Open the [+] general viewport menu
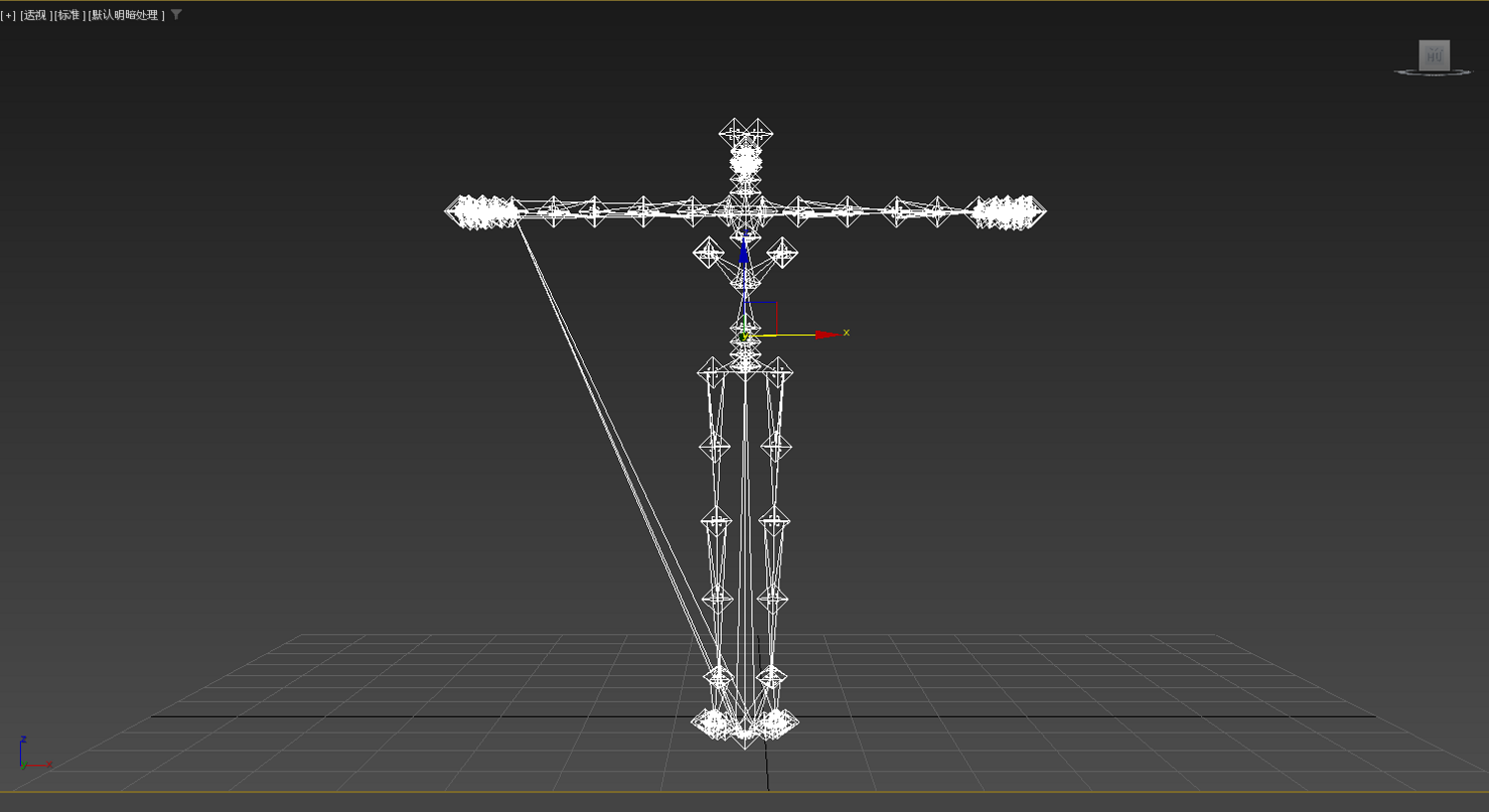This screenshot has height=812, width=1489. [x=8, y=15]
